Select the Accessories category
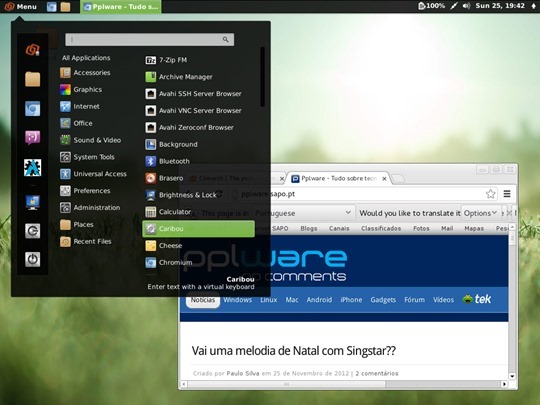Image resolution: width=540 pixels, height=405 pixels. point(85,73)
